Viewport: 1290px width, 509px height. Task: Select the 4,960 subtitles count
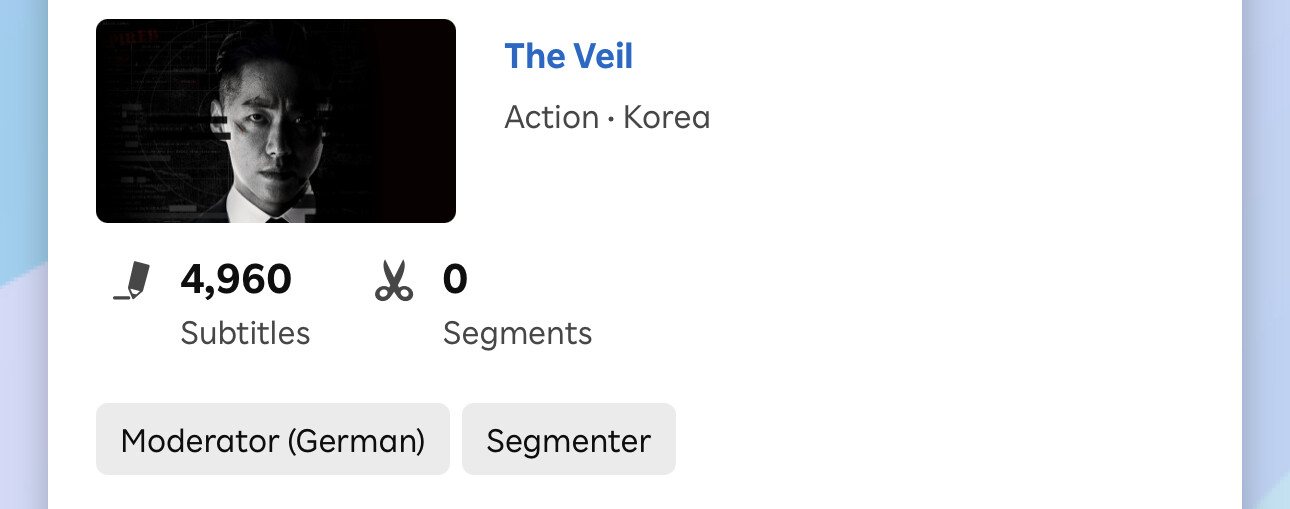coord(236,280)
